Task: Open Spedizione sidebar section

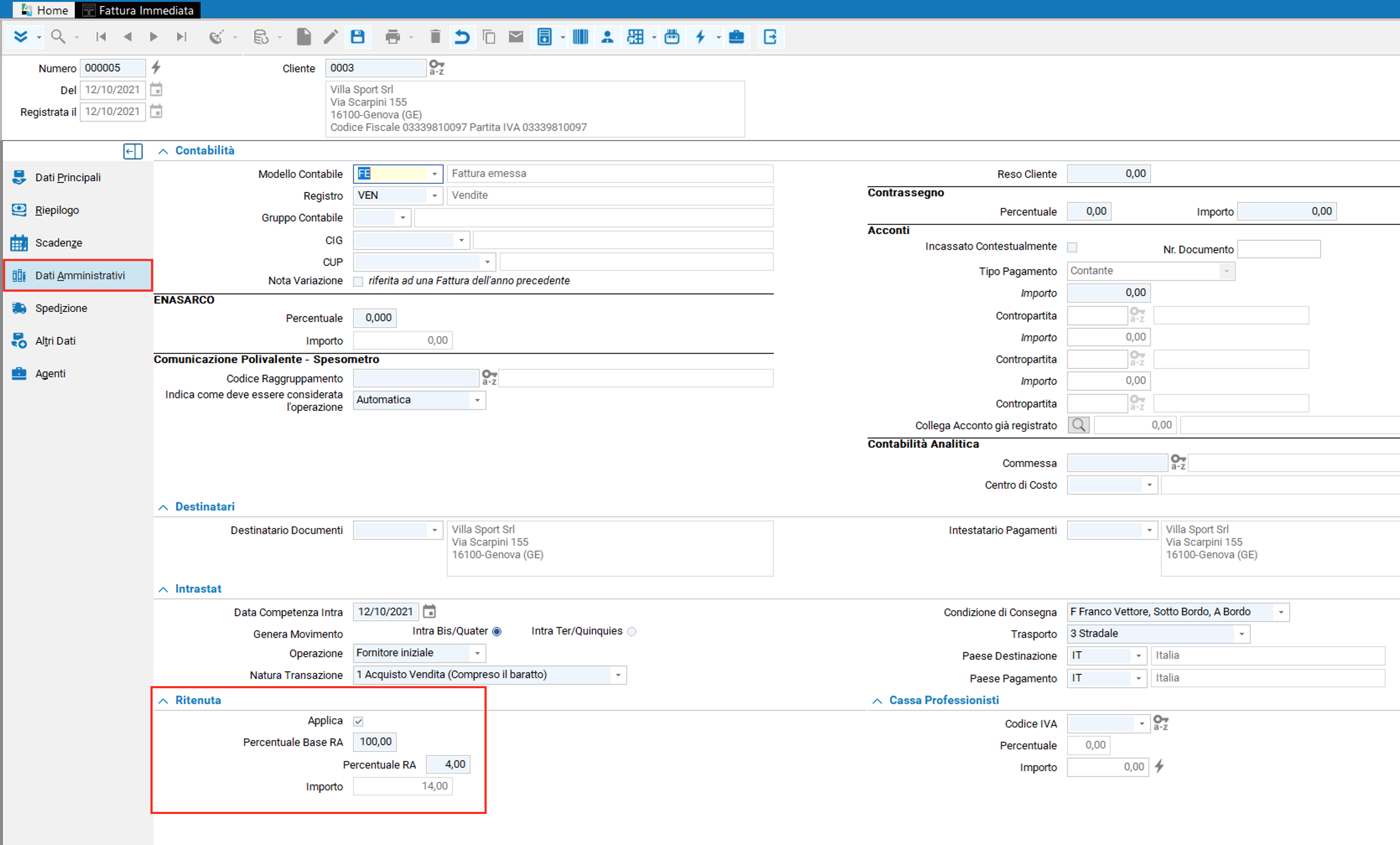Action: (78, 308)
